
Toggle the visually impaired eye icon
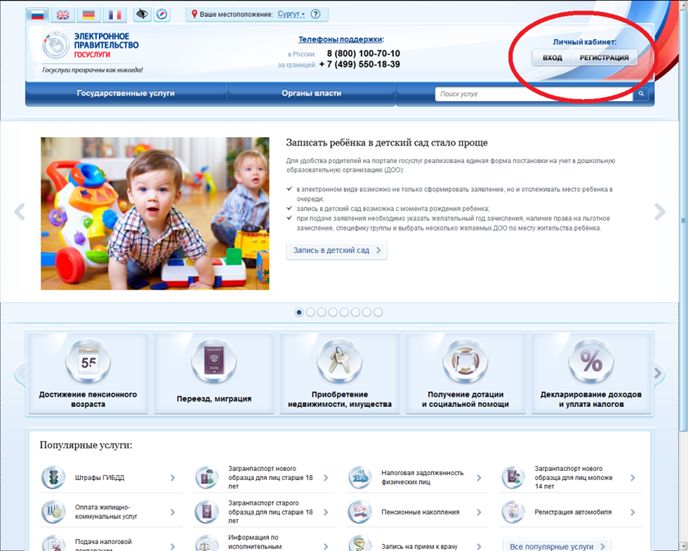click(141, 14)
